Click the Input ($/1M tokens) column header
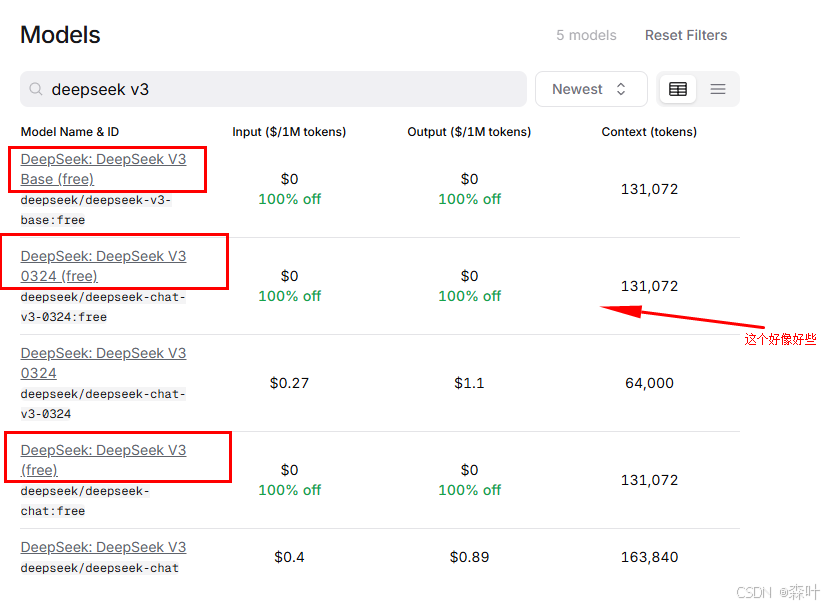Screen dimensions: 832x608 289,132
